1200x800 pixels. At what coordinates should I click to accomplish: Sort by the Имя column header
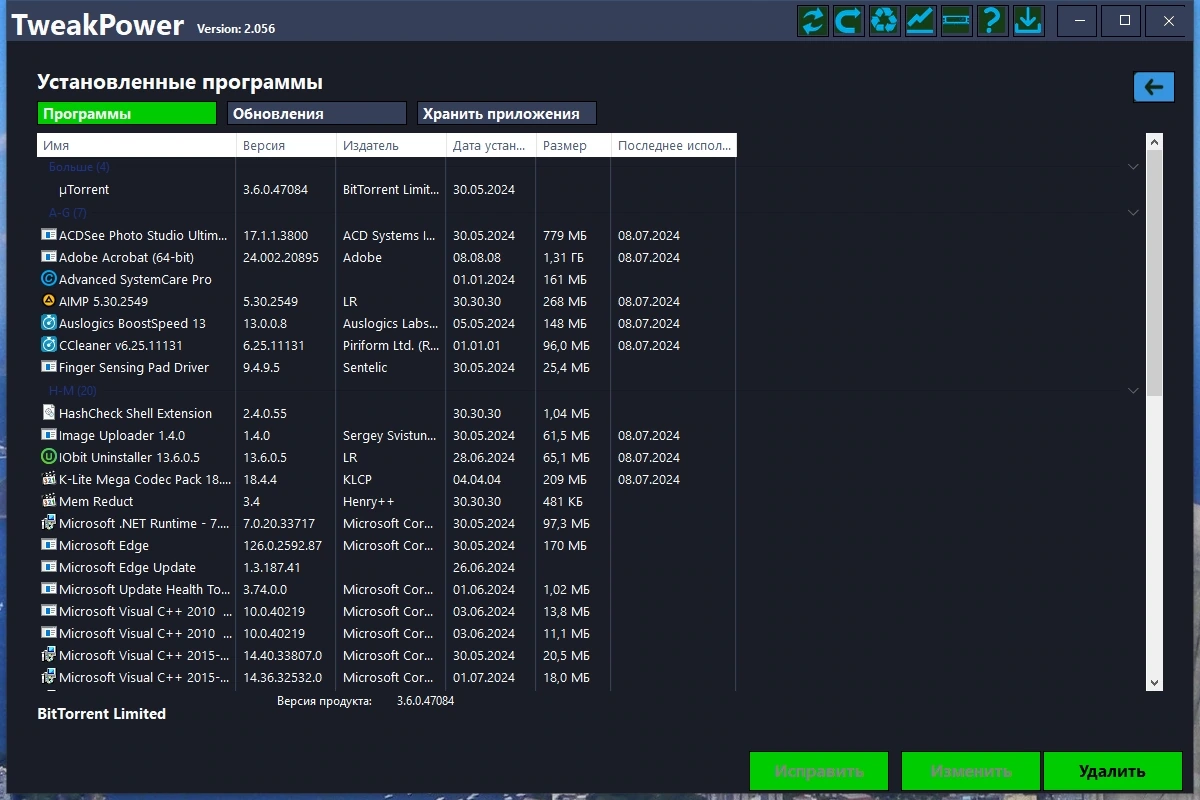point(137,145)
